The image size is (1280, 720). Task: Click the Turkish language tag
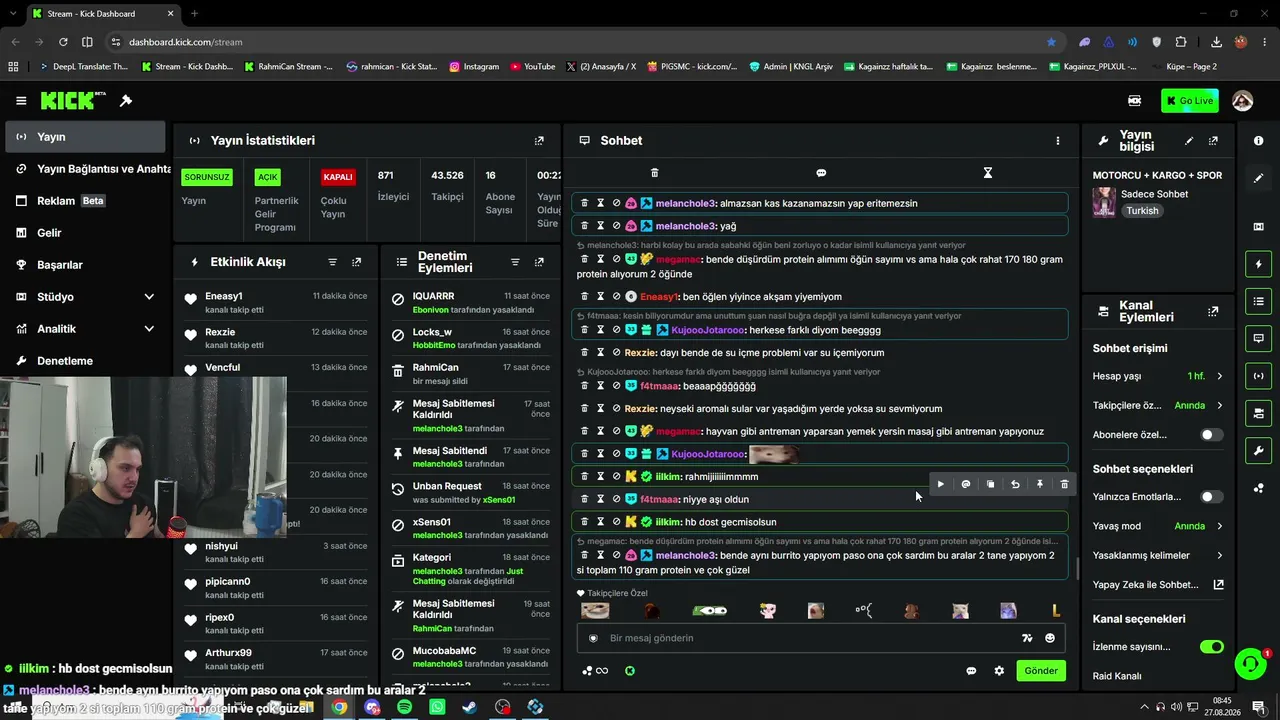tap(1142, 211)
